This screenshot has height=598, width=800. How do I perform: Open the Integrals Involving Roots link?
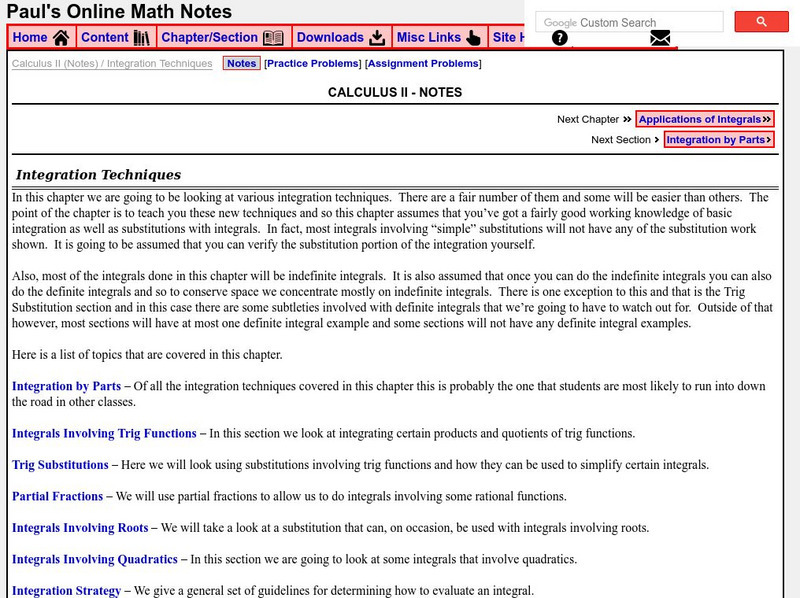coord(80,528)
